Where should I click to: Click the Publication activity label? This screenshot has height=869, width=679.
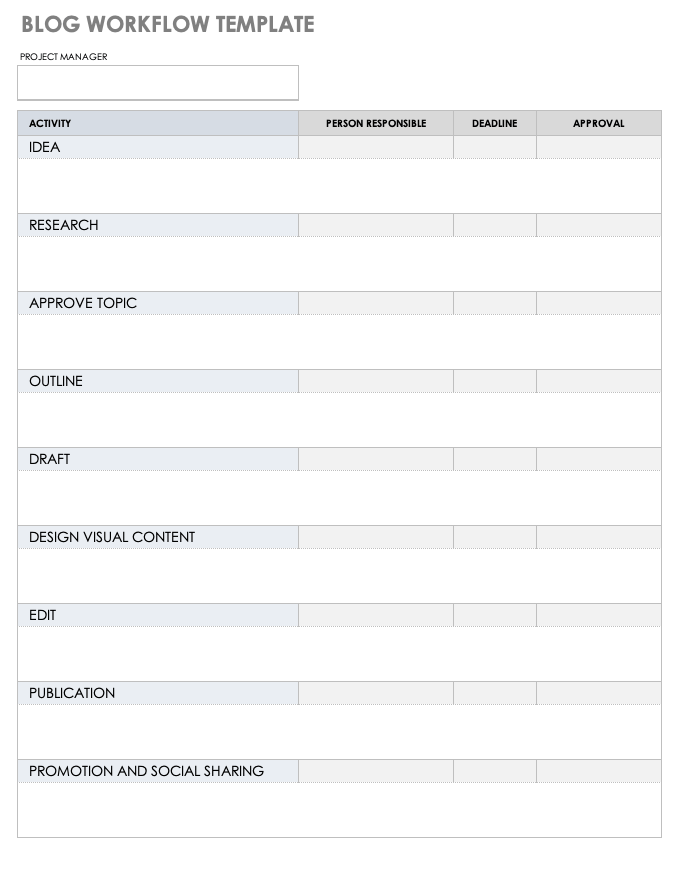click(x=72, y=693)
